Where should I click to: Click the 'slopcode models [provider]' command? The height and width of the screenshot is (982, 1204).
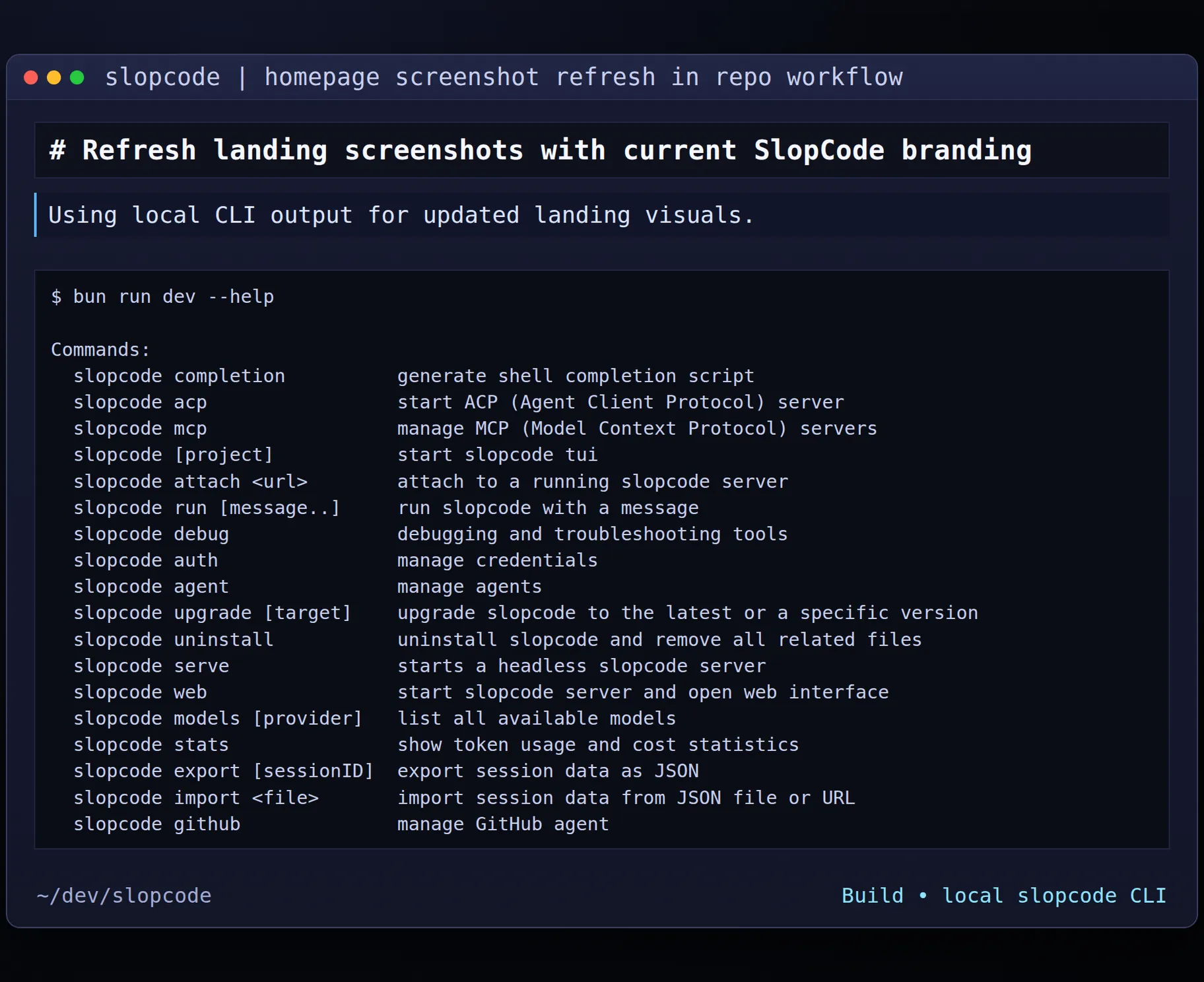tap(218, 719)
